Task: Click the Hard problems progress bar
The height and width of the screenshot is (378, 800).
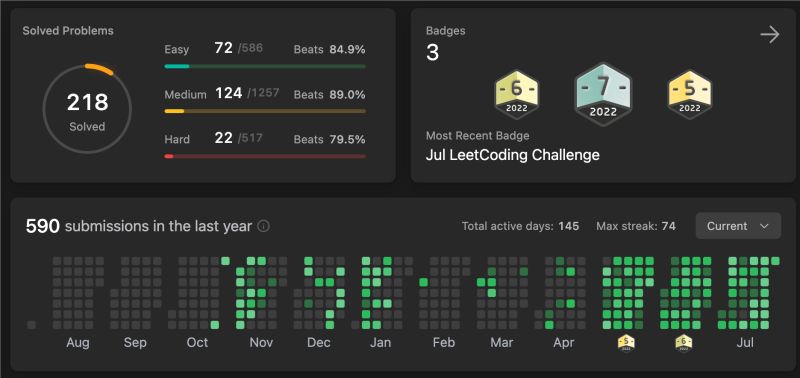Action: tap(265, 156)
